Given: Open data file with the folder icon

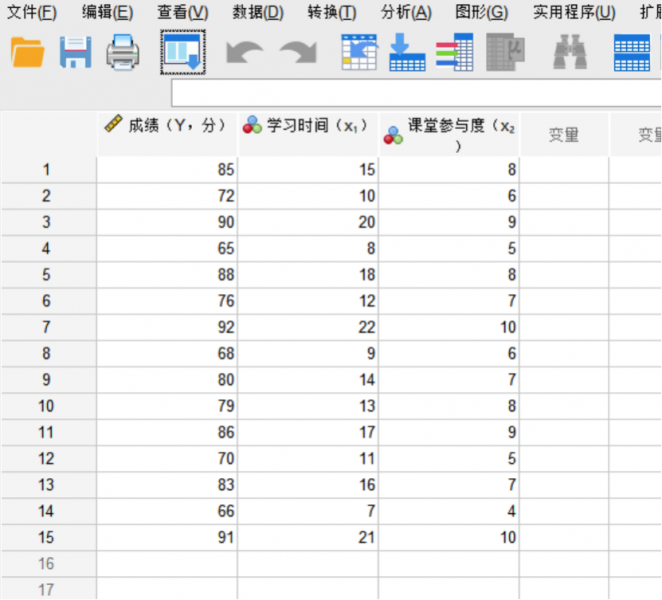Looking at the screenshot, I should click(27, 52).
